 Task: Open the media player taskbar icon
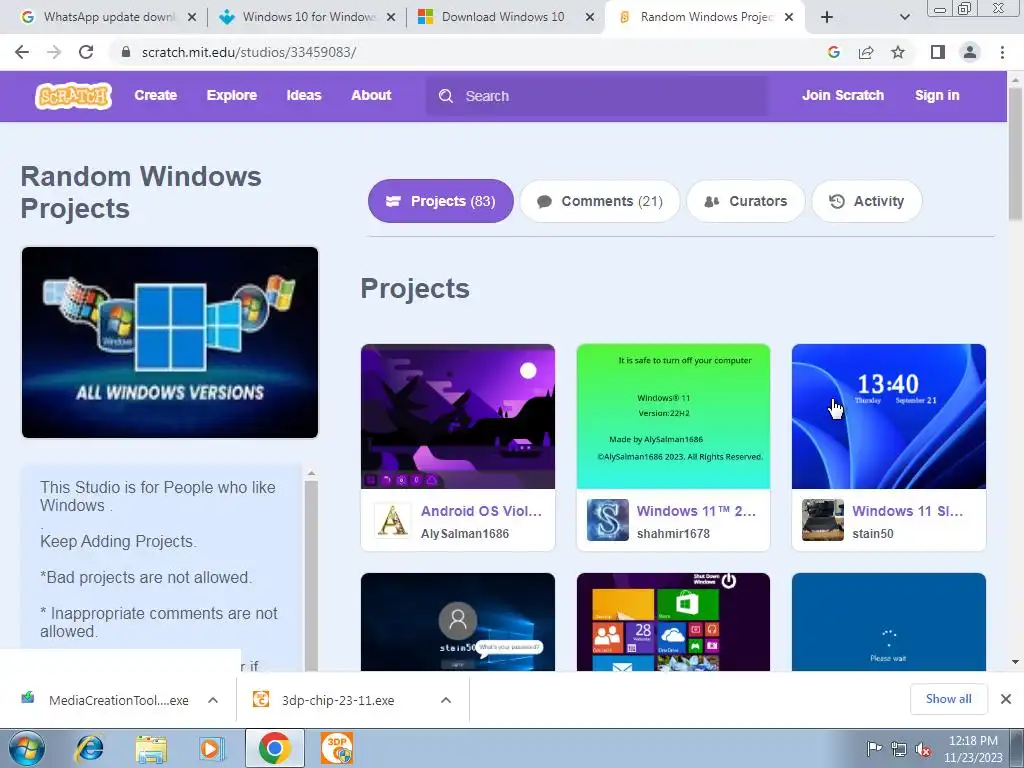coord(211,749)
